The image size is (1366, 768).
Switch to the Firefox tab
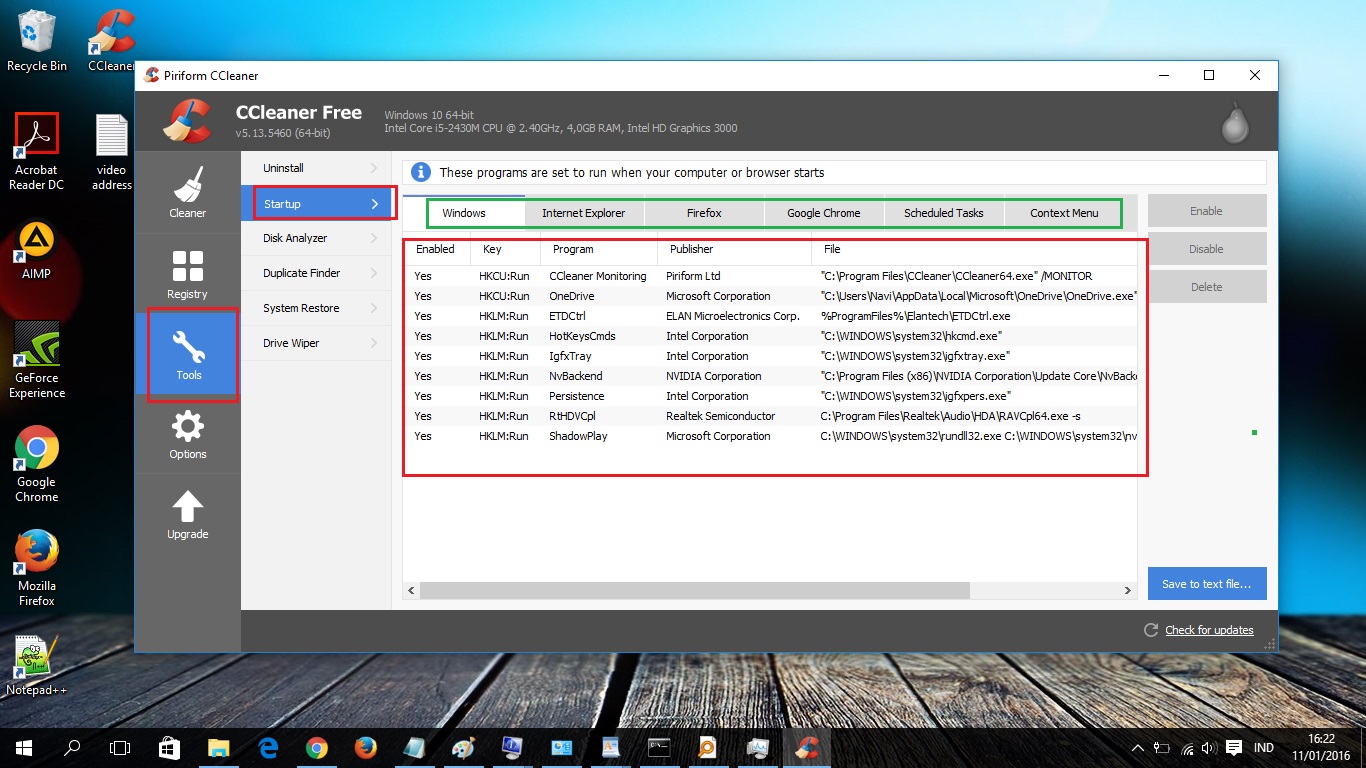tap(704, 213)
